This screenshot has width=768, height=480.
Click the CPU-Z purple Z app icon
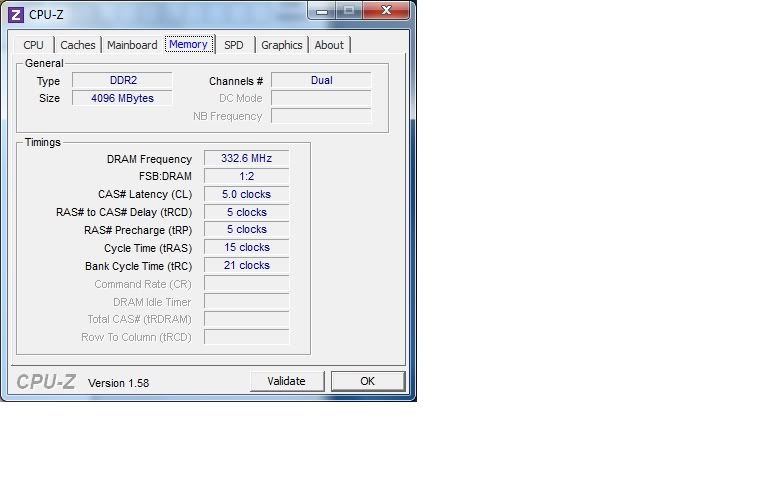(x=16, y=15)
